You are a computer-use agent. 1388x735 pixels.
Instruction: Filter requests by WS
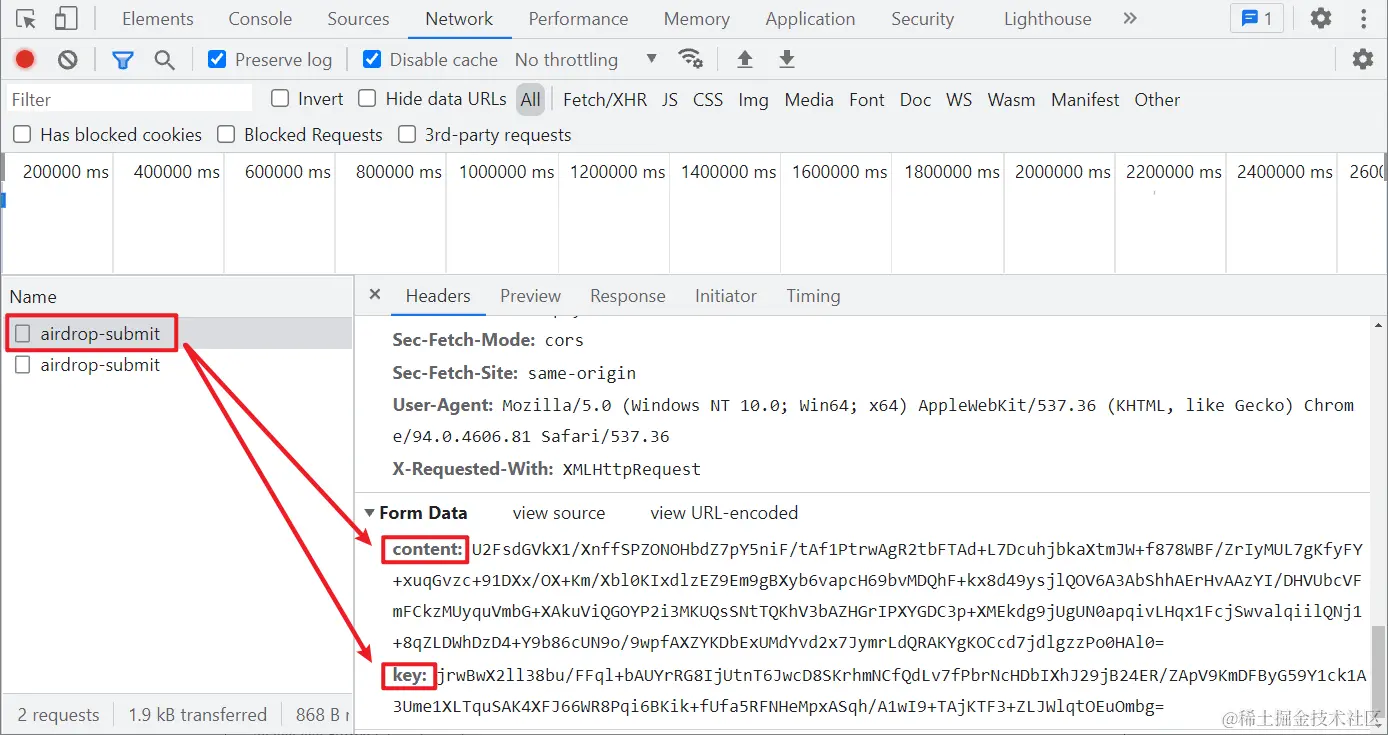[959, 99]
